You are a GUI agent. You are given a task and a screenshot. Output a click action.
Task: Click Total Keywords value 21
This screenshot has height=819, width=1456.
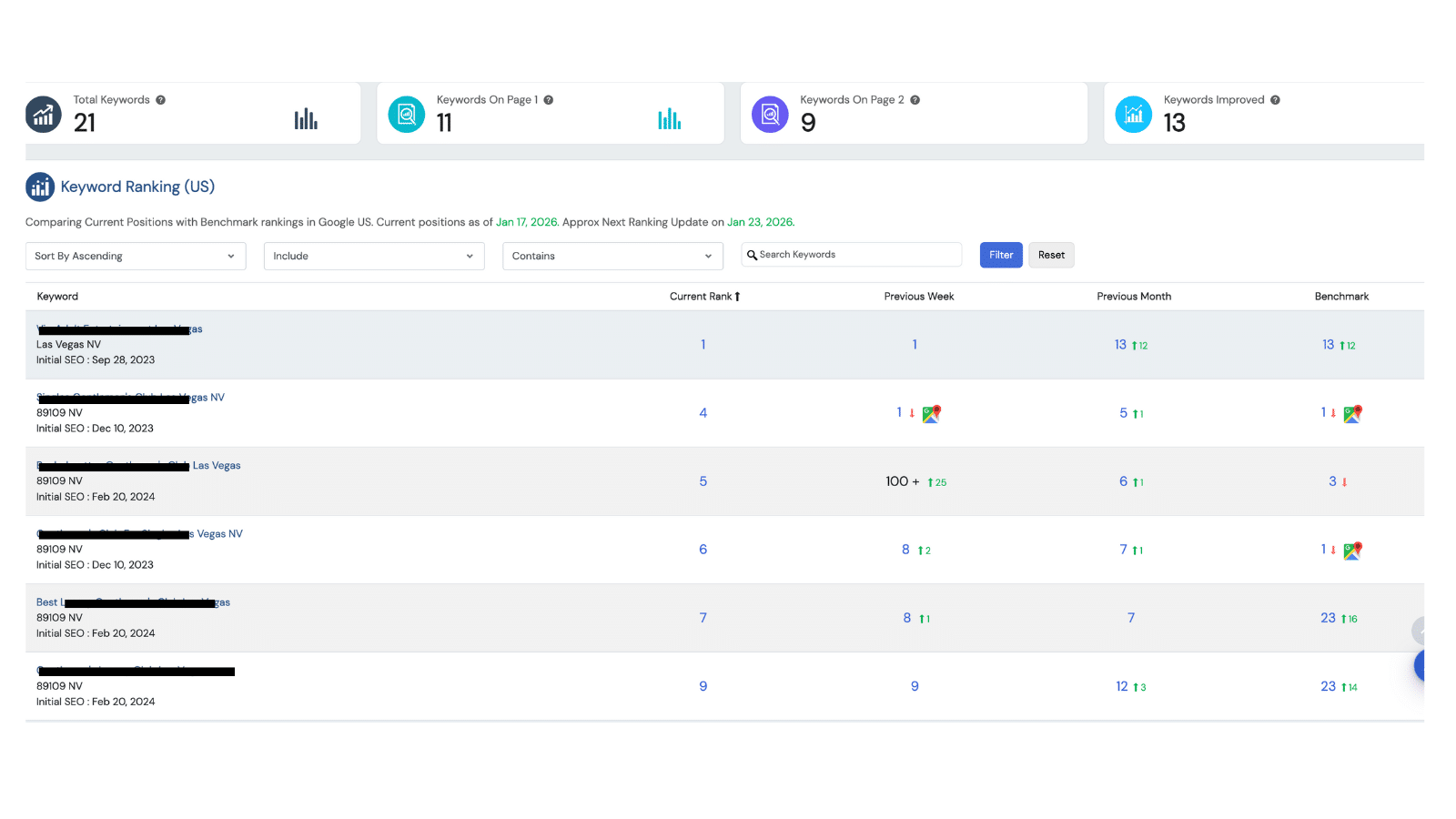(85, 123)
